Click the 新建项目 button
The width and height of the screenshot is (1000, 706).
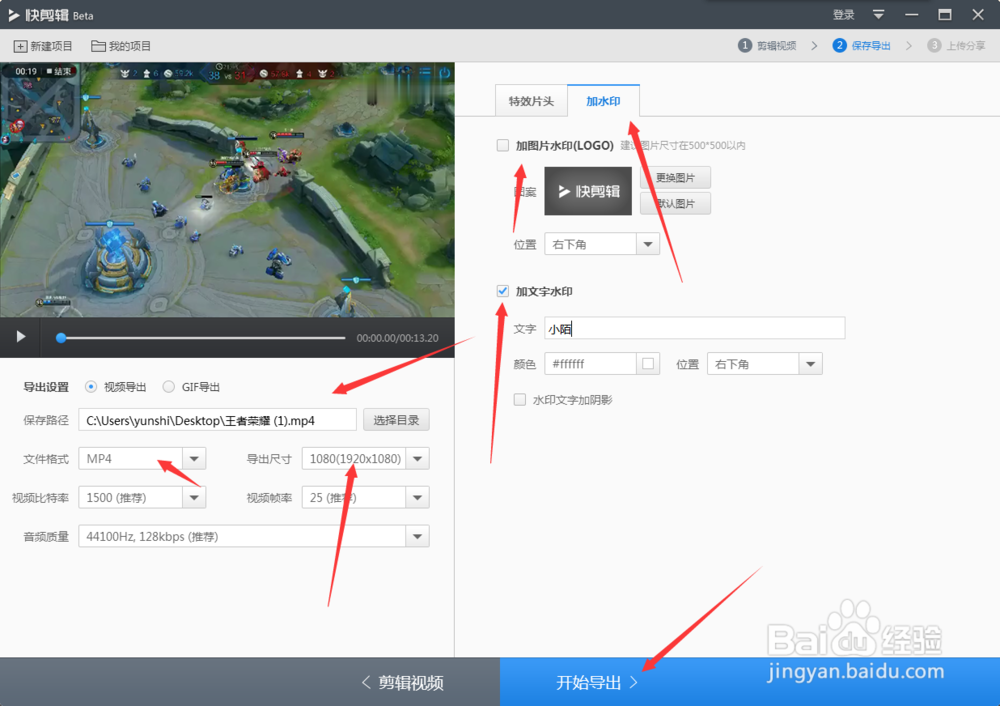coord(43,46)
